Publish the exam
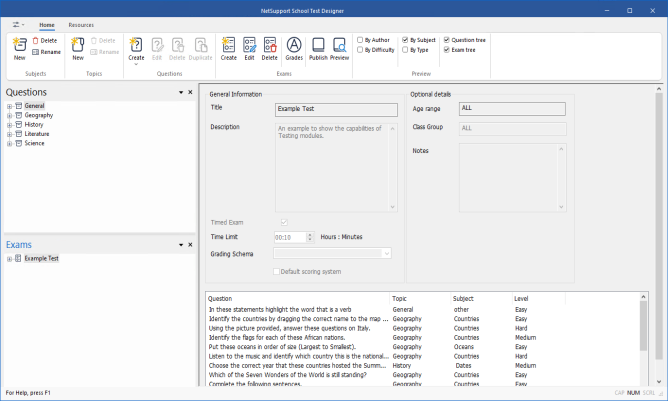 coord(318,48)
